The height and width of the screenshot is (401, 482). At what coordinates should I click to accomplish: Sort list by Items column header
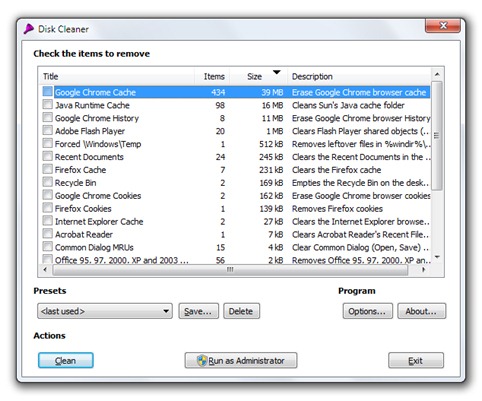[212, 76]
